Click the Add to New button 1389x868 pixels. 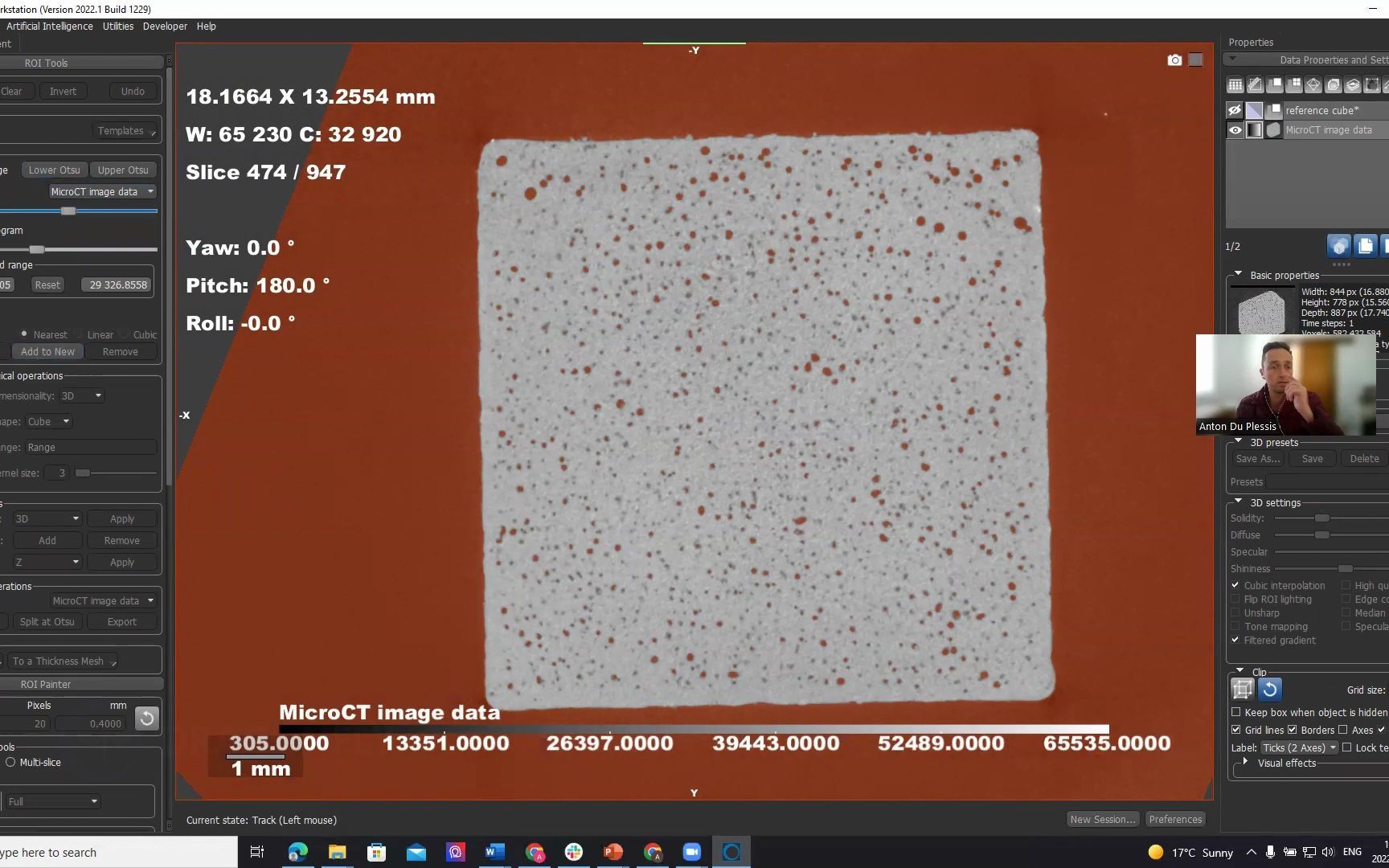47,351
